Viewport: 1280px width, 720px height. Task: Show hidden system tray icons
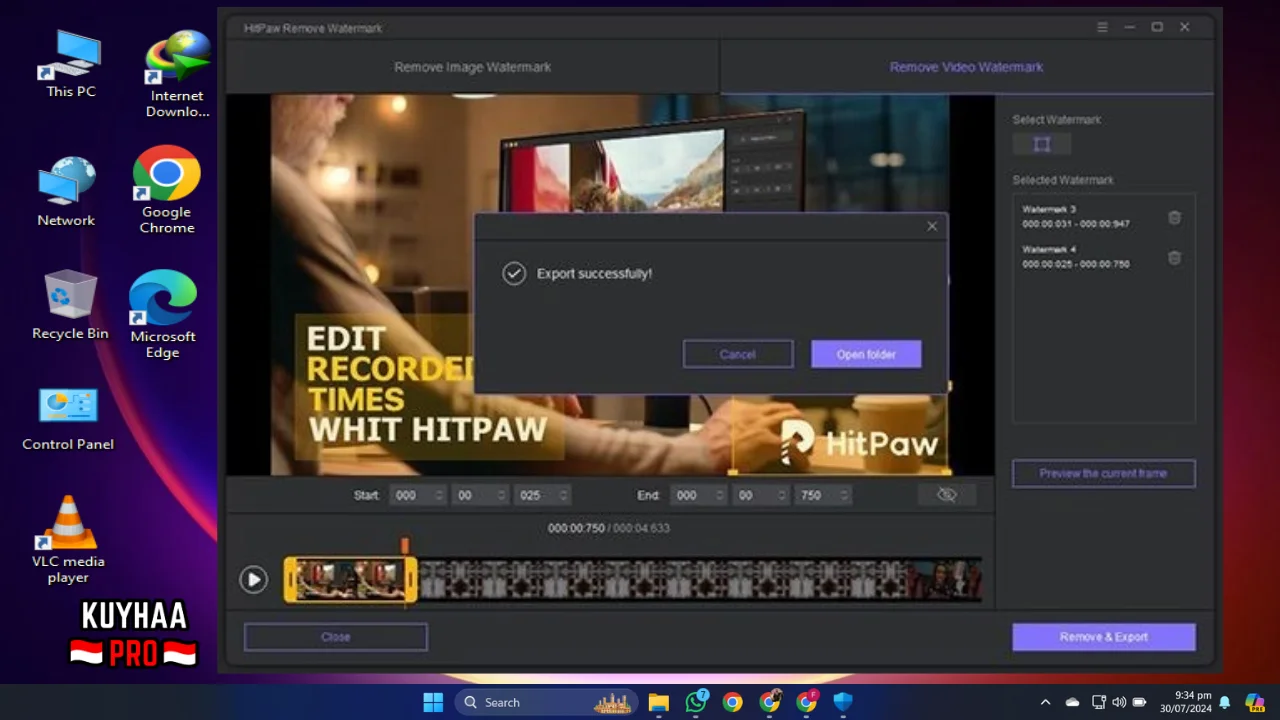(x=1045, y=702)
